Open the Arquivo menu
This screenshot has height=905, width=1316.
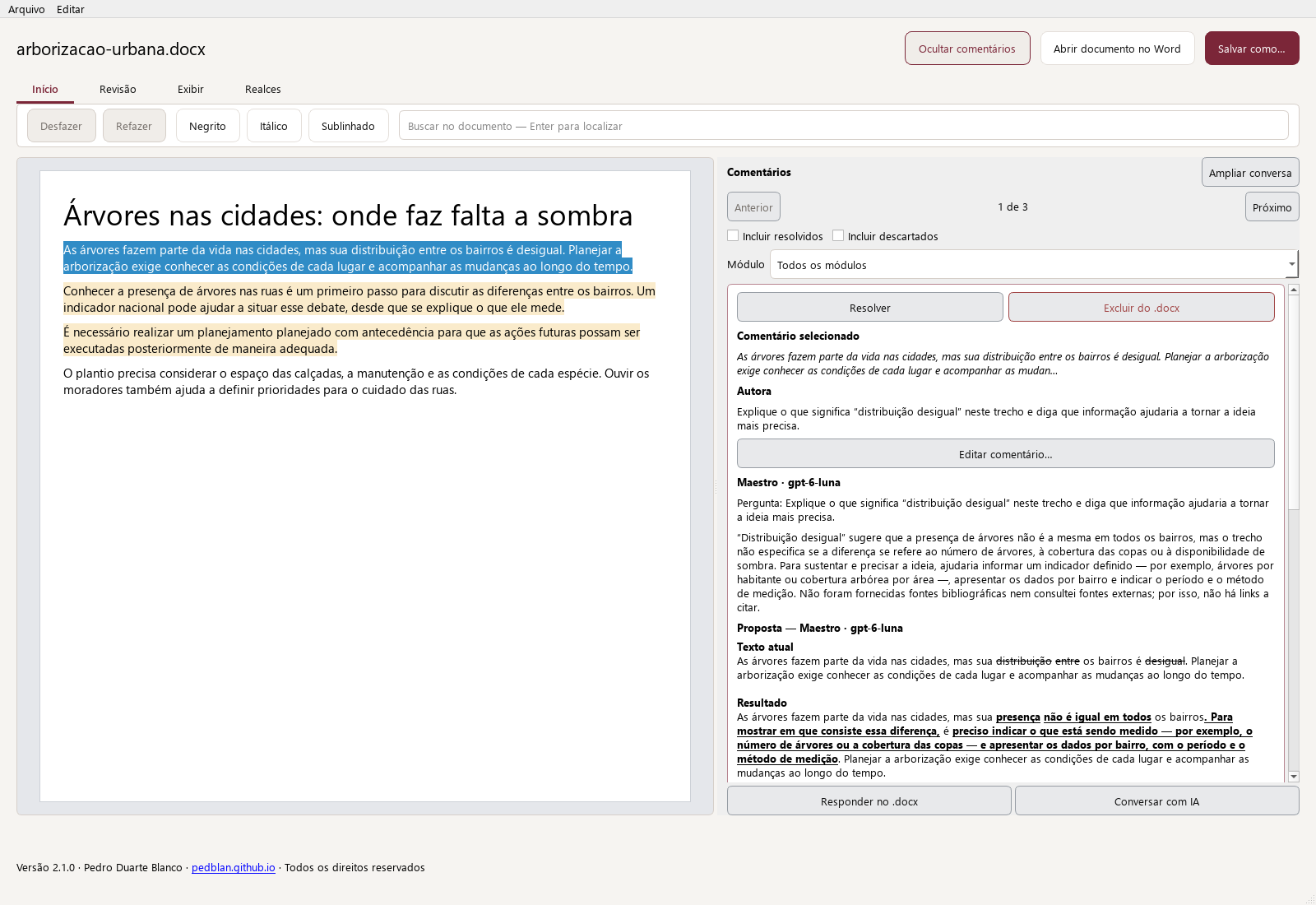tap(26, 9)
